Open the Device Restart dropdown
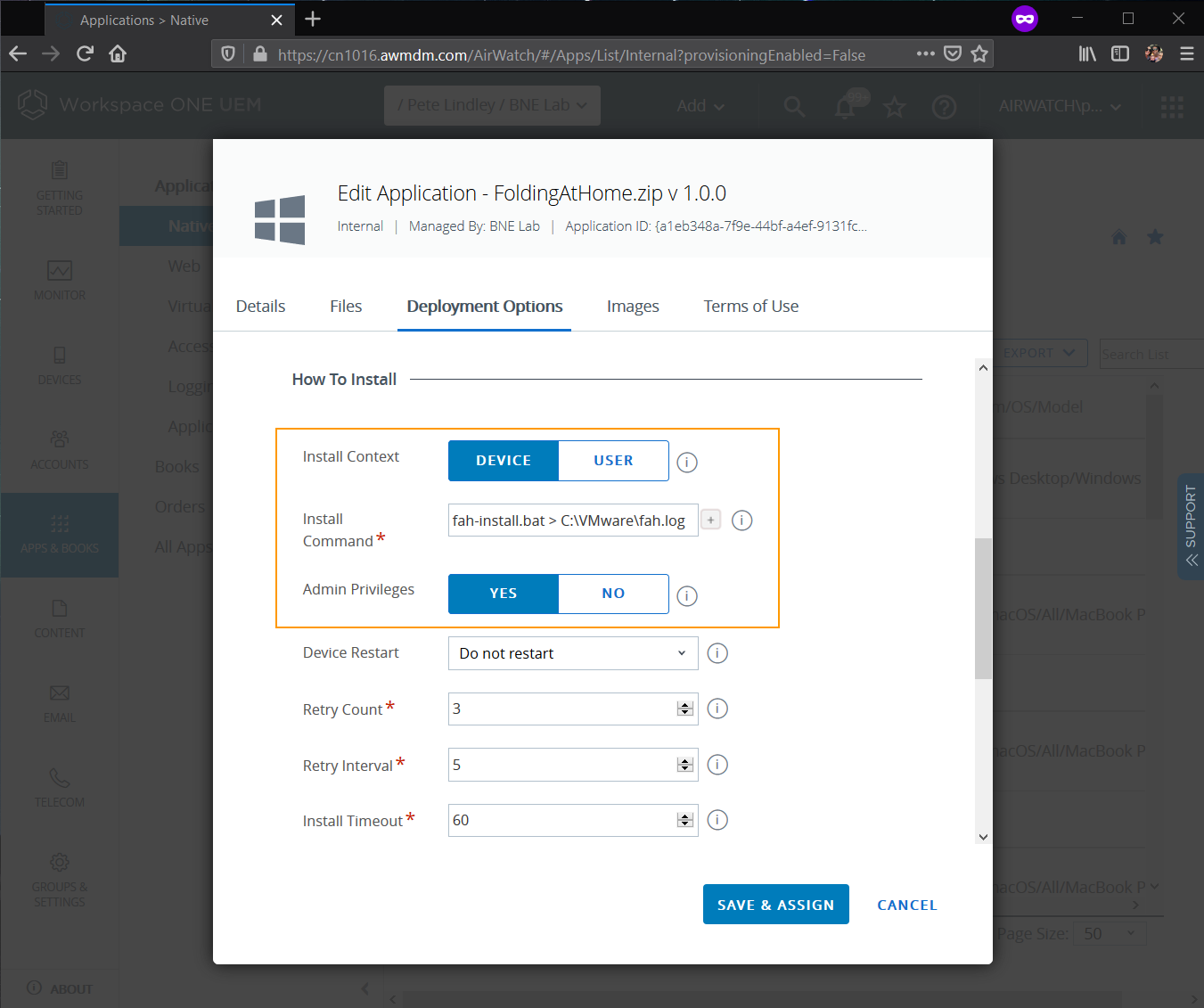Viewport: 1204px width, 1008px height. (573, 653)
